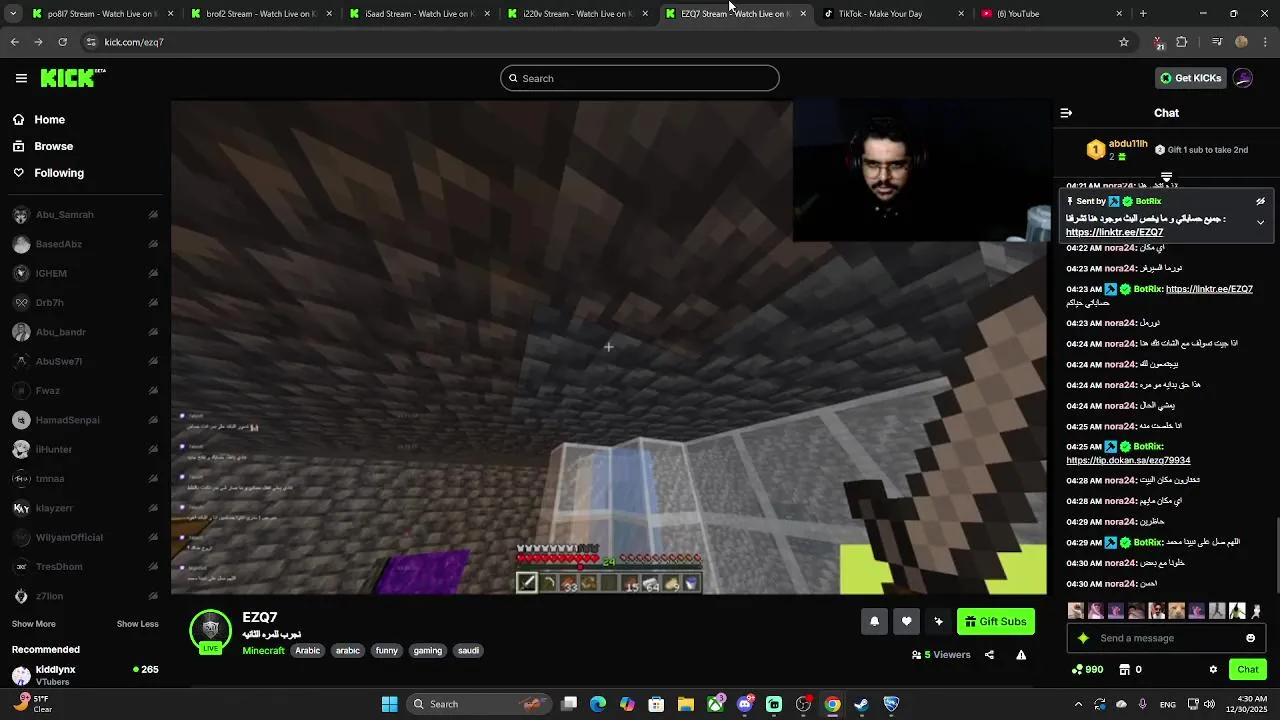
Task: Open Discord from the taskbar
Action: tap(744, 704)
